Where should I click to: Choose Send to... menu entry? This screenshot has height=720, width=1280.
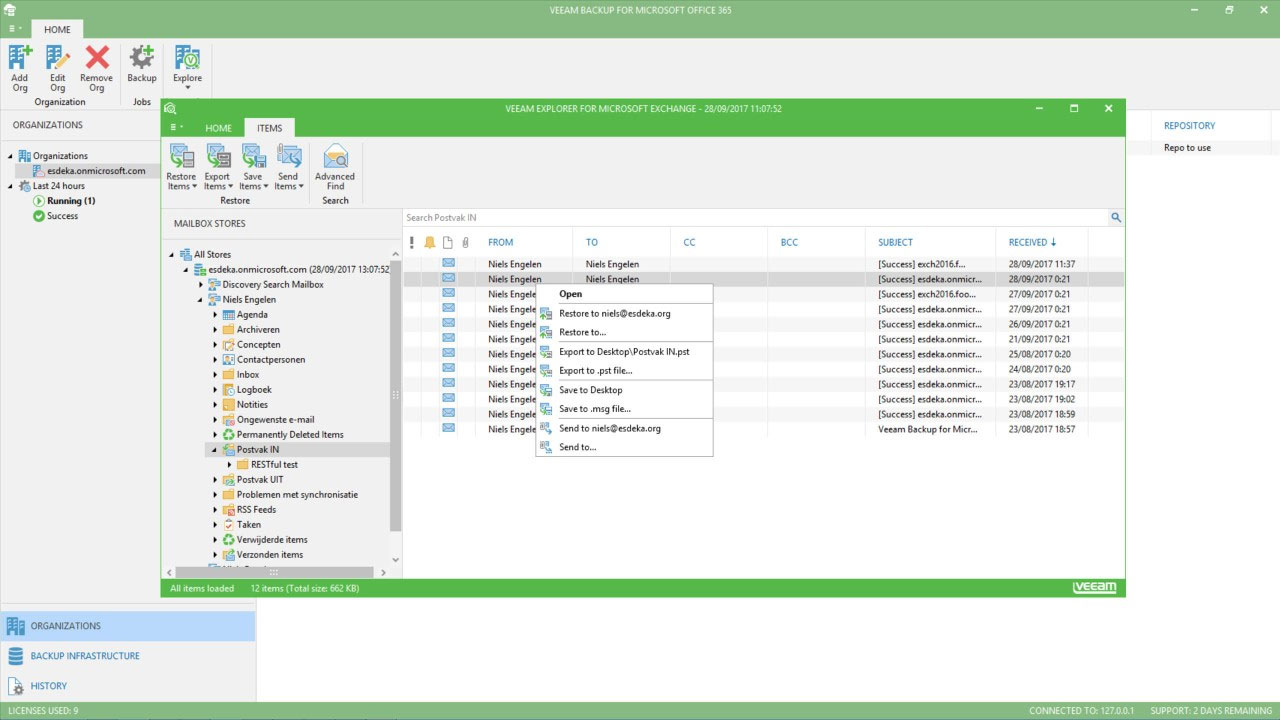[624, 447]
